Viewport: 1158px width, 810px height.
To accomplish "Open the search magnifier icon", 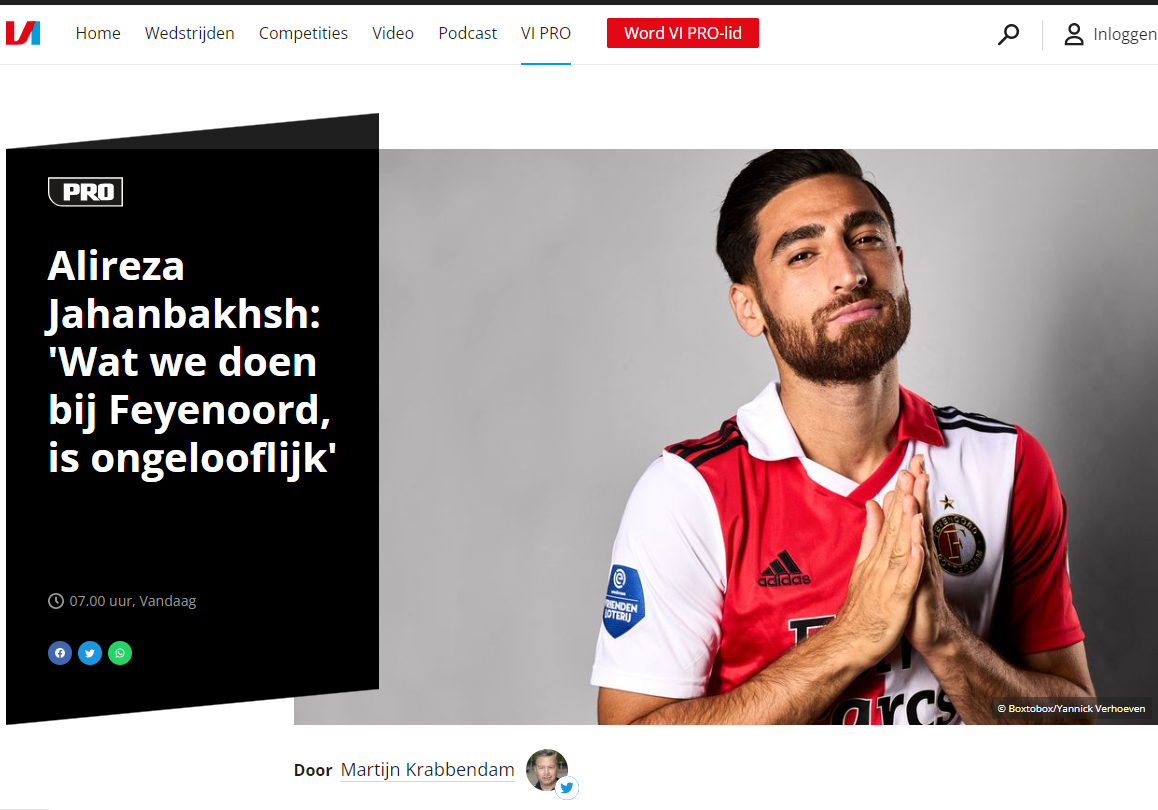I will coord(1008,34).
